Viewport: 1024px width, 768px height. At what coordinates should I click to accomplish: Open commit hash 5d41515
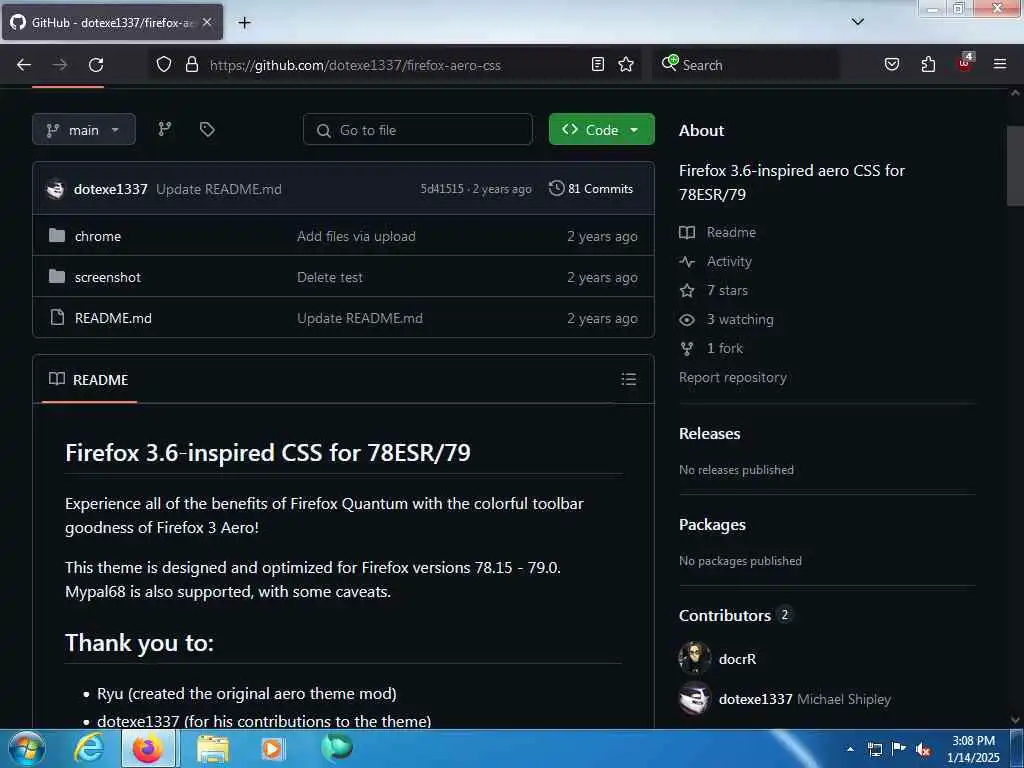(x=442, y=189)
